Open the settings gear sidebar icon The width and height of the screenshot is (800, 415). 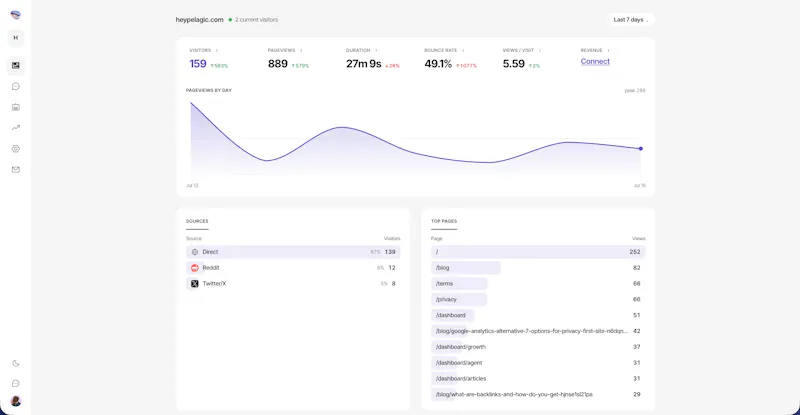coord(16,149)
